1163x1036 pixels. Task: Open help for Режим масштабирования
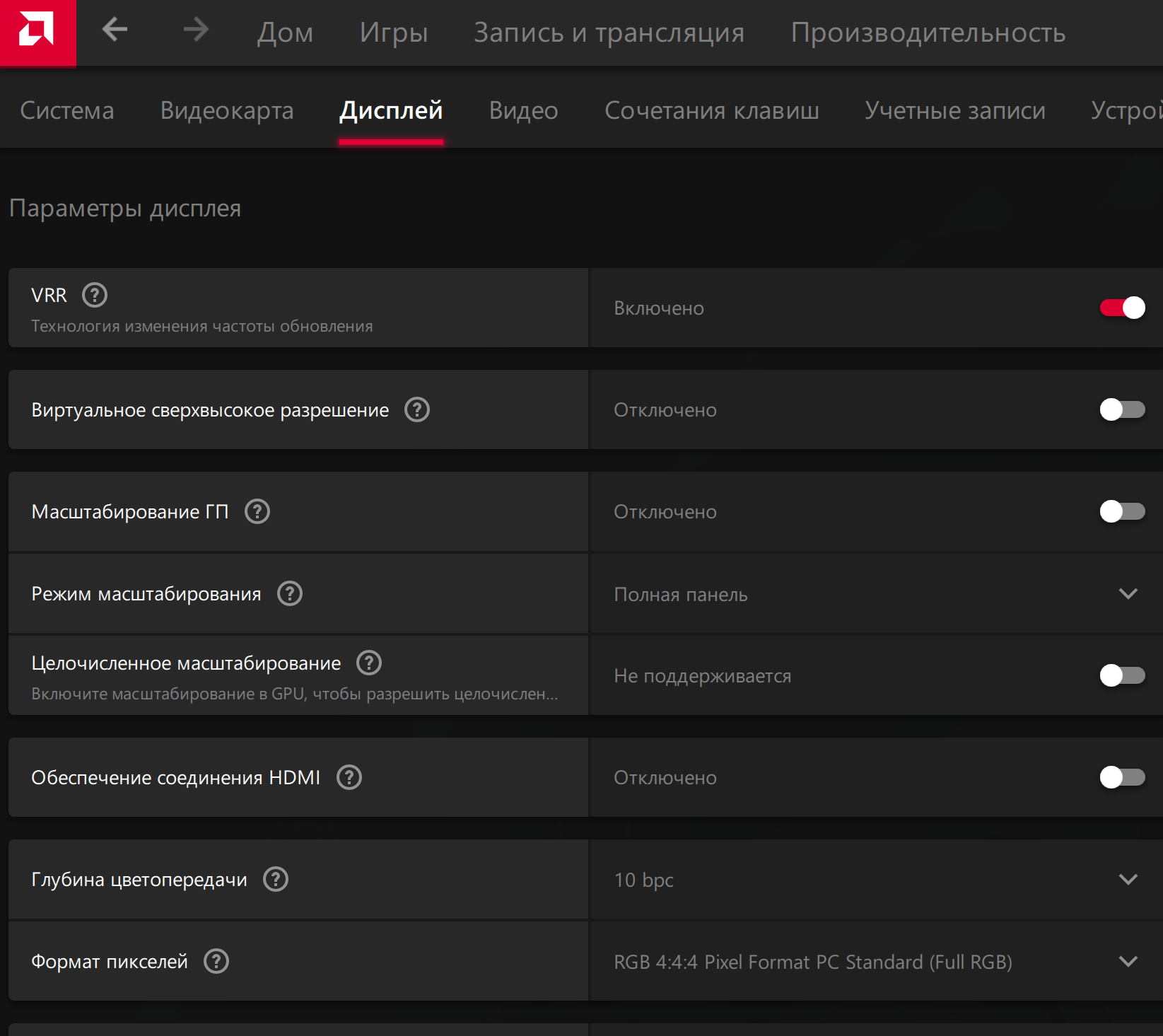pos(290,593)
